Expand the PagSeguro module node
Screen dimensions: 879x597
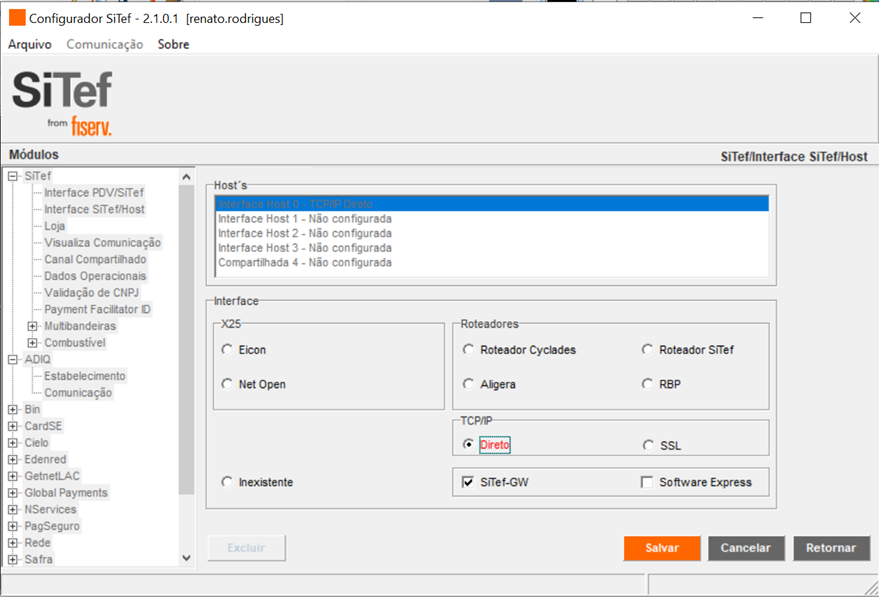click(x=13, y=526)
